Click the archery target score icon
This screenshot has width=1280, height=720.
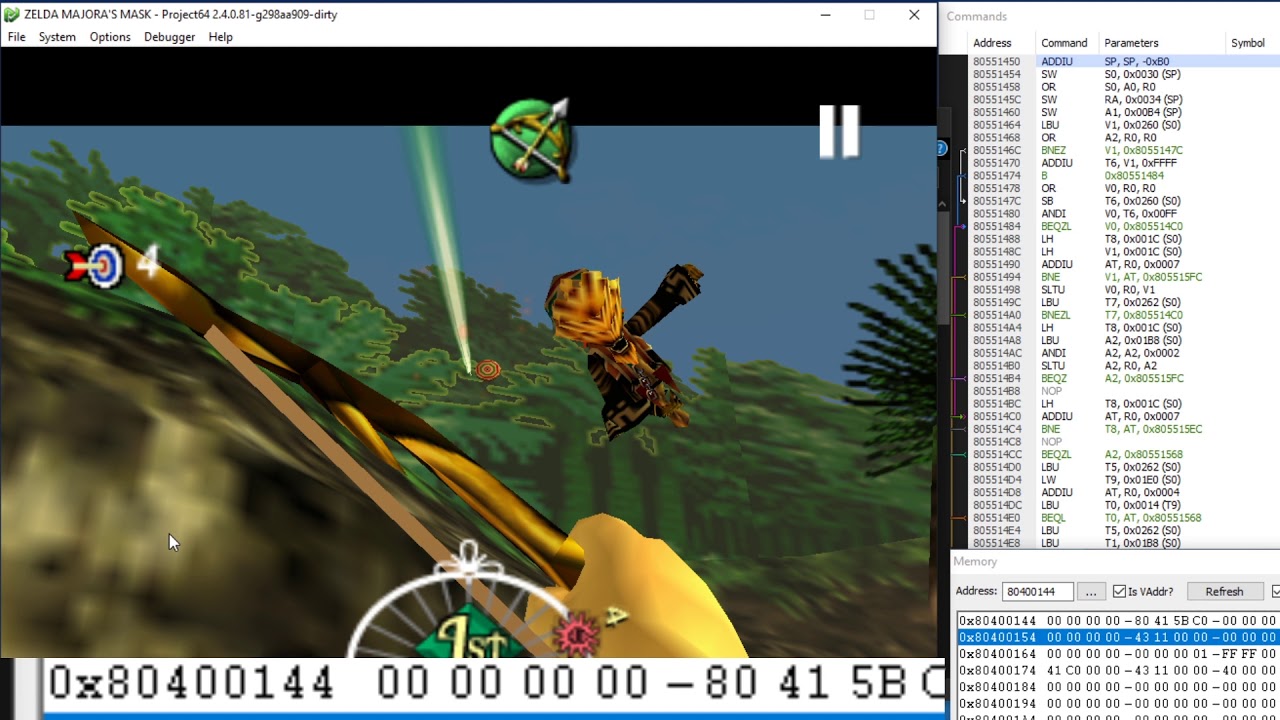(x=94, y=266)
